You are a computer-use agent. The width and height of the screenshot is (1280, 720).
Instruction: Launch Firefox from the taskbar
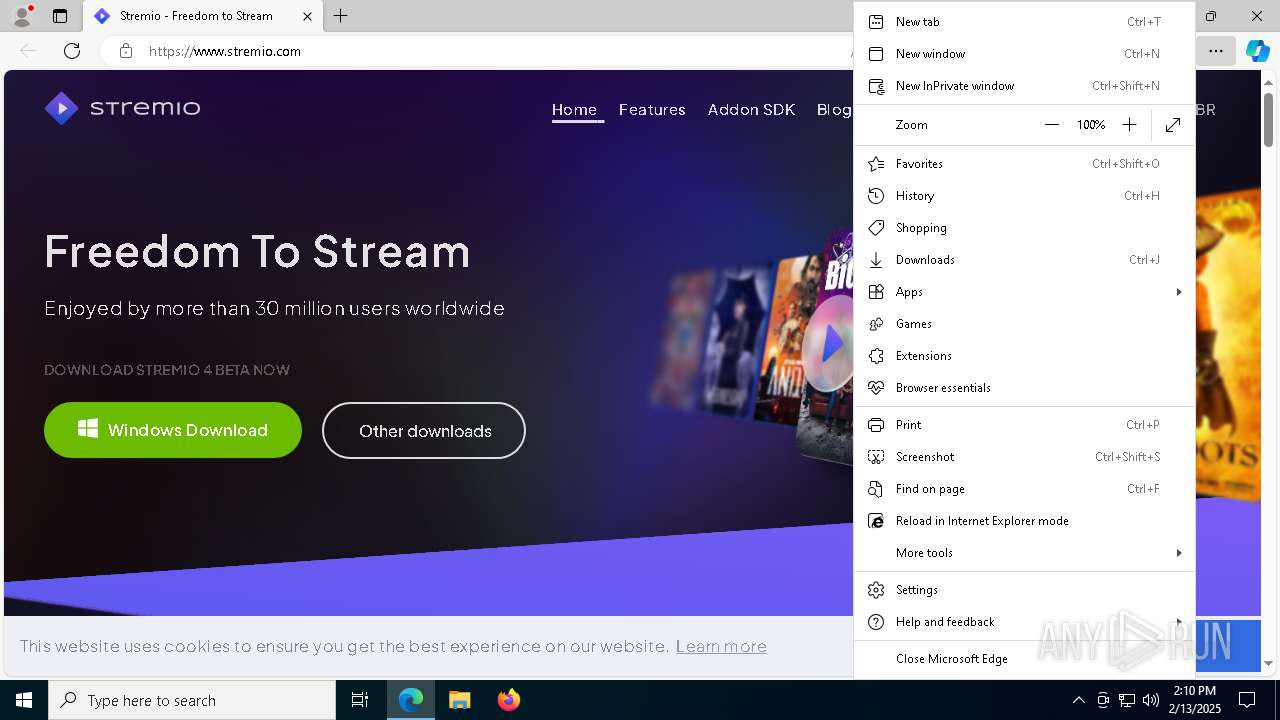(509, 700)
